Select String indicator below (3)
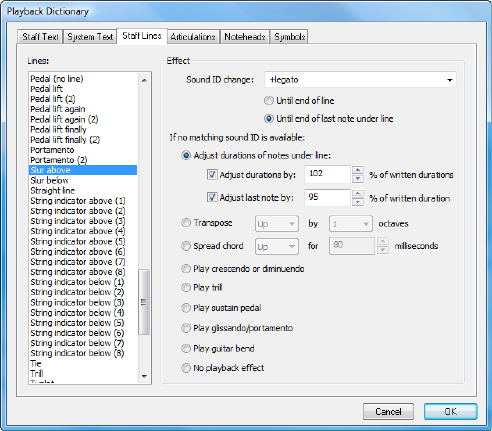Viewport: 492px width, 431px height. (x=83, y=302)
